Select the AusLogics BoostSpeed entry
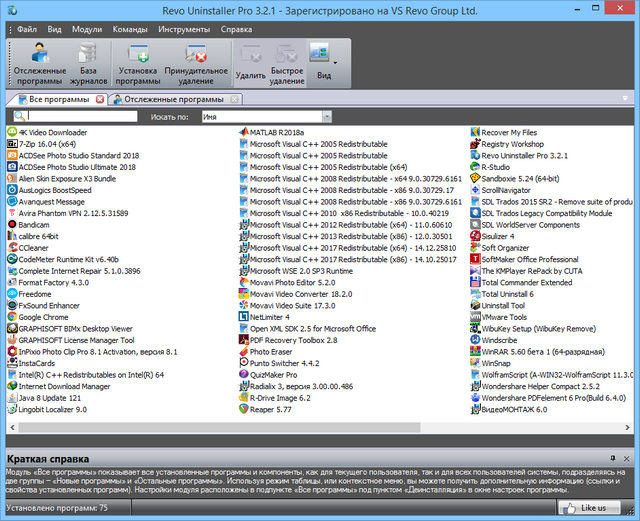The width and height of the screenshot is (640, 521). [x=49, y=190]
